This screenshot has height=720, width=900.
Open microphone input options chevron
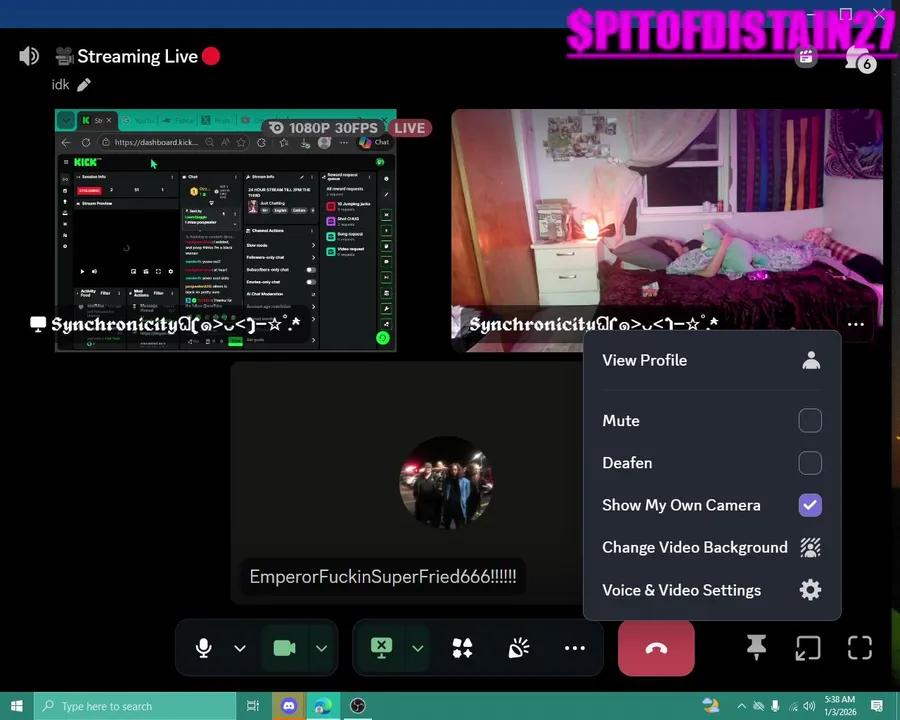240,648
